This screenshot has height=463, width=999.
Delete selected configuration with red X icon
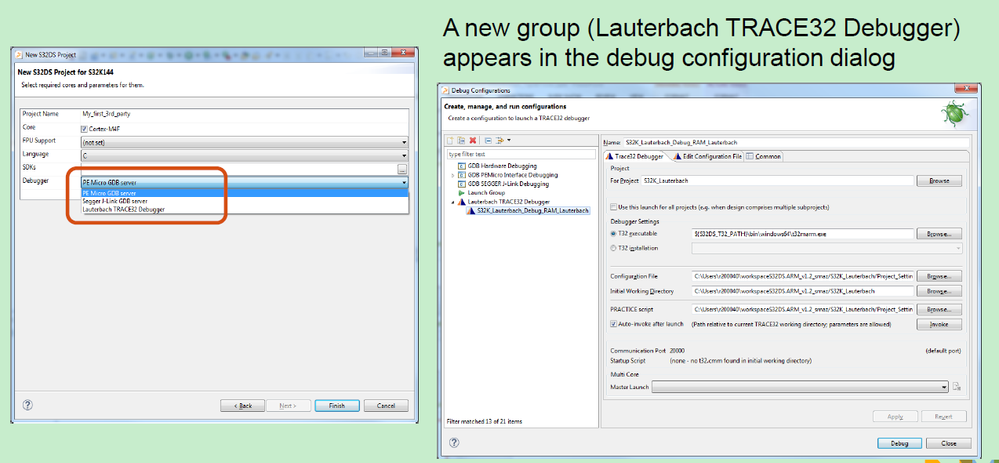472,140
